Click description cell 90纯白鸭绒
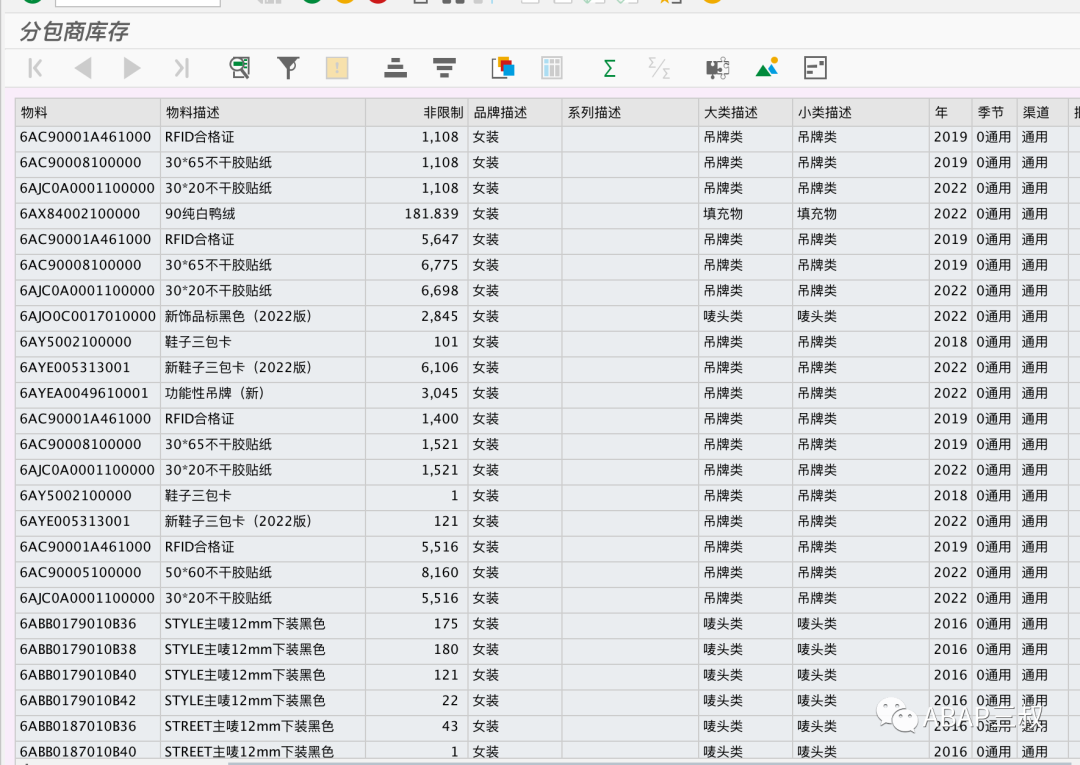This screenshot has height=765, width=1080. 263,214
